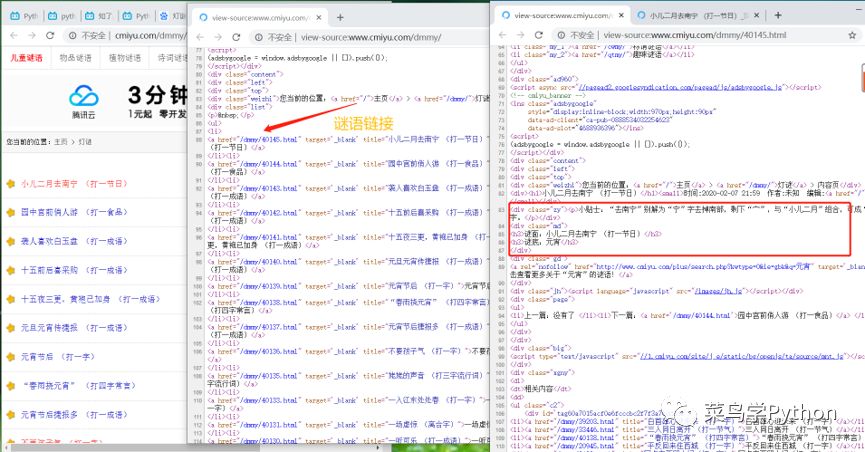Click the /dmmy/40144.html link in right window source
865x452 pixels.
[x=700, y=316]
